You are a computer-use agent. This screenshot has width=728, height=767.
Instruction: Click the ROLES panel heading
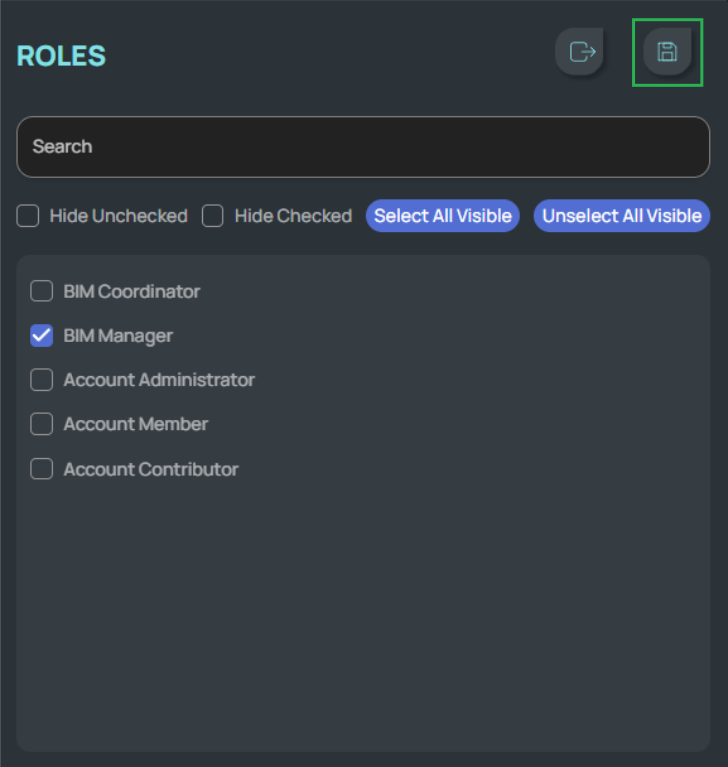(61, 56)
